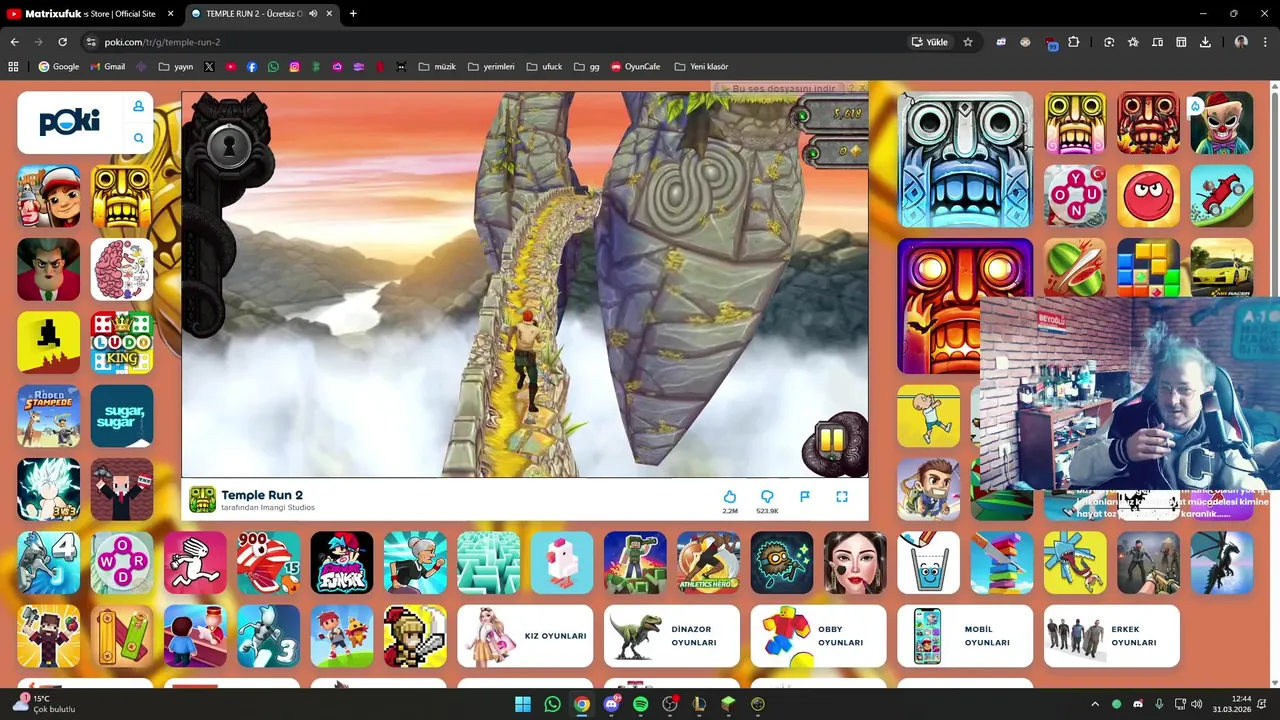
Task: Show hidden system tray icons
Action: coord(1095,704)
